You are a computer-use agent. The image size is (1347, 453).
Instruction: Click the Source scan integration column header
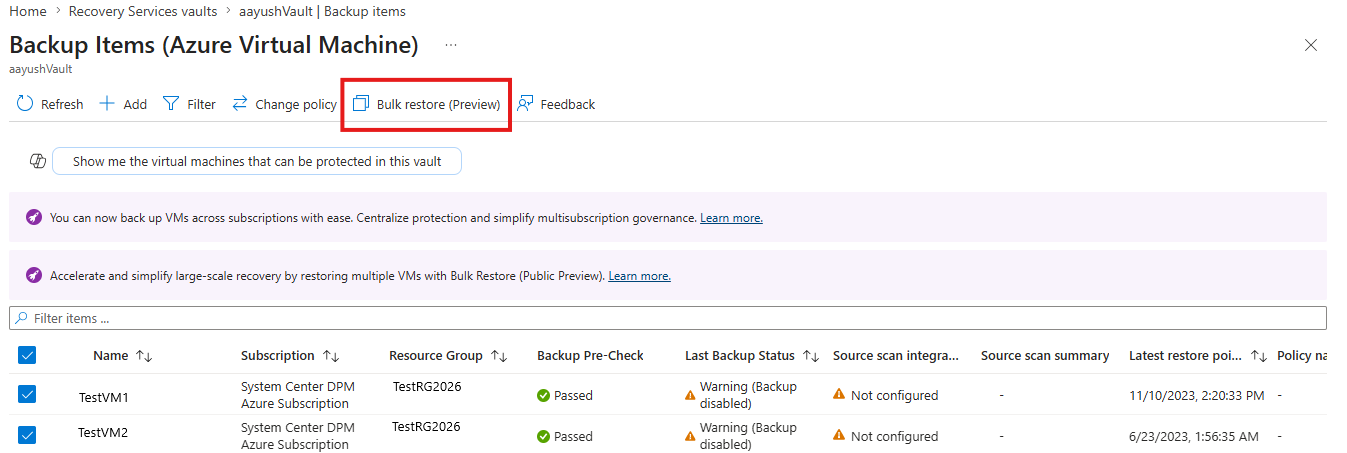[x=896, y=355]
